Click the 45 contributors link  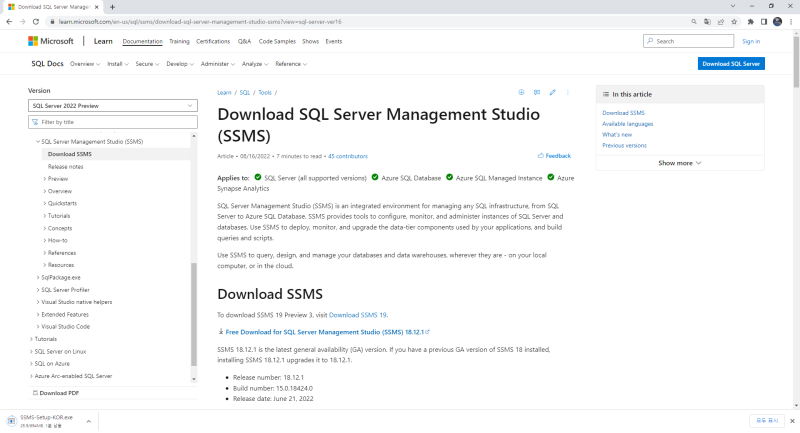[x=347, y=157]
